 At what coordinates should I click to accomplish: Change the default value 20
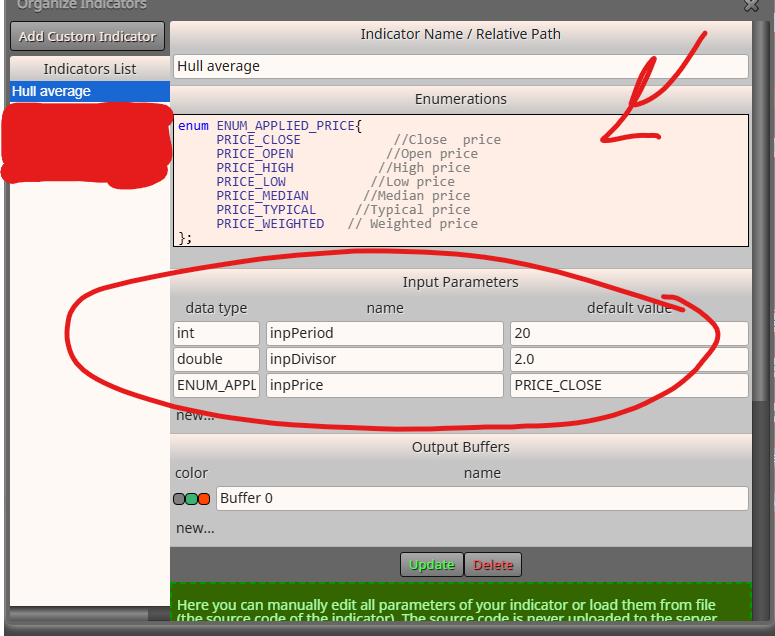pos(629,333)
